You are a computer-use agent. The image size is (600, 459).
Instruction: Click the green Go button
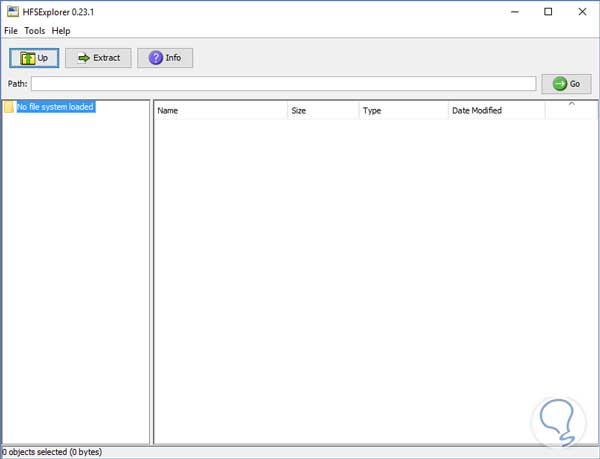click(x=566, y=84)
